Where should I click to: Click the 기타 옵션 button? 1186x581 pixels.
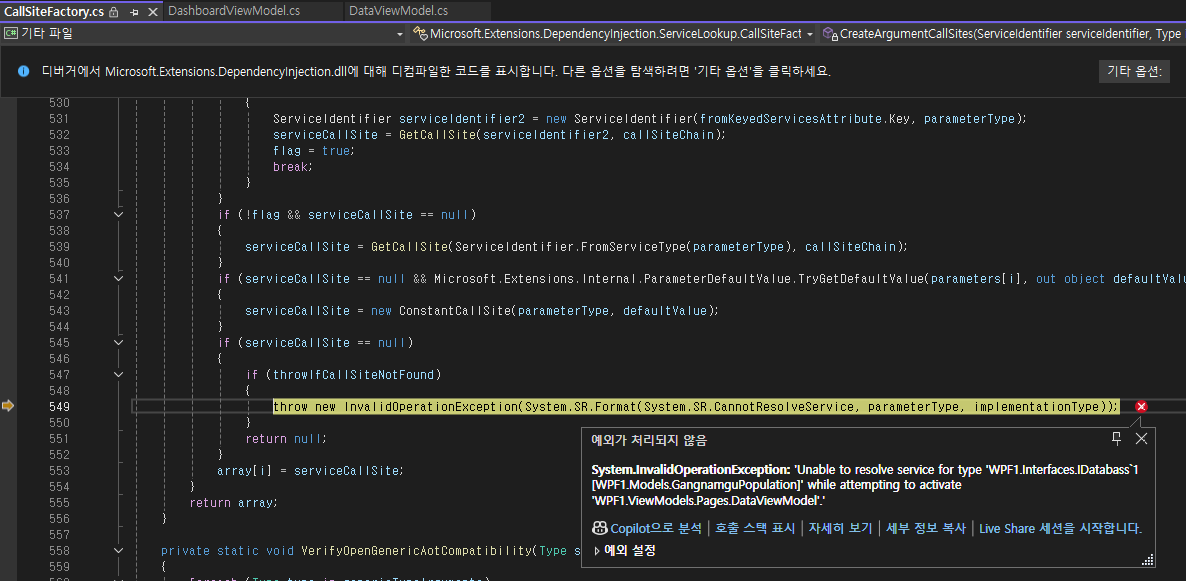[1134, 71]
